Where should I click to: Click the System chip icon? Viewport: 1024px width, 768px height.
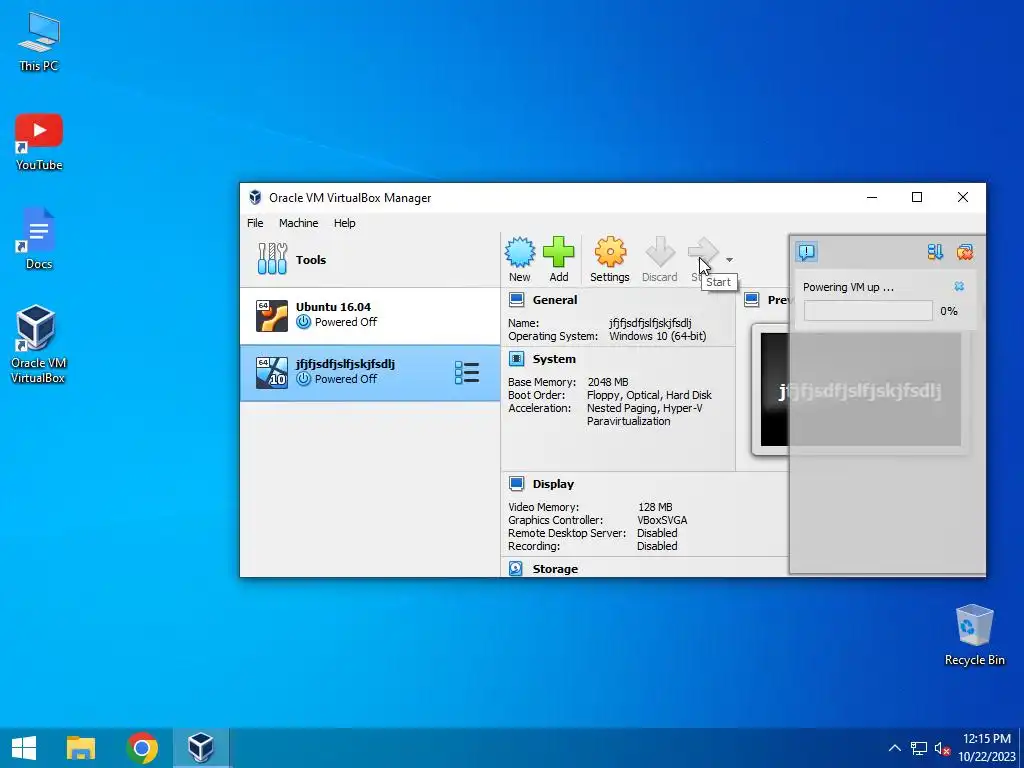(x=517, y=359)
